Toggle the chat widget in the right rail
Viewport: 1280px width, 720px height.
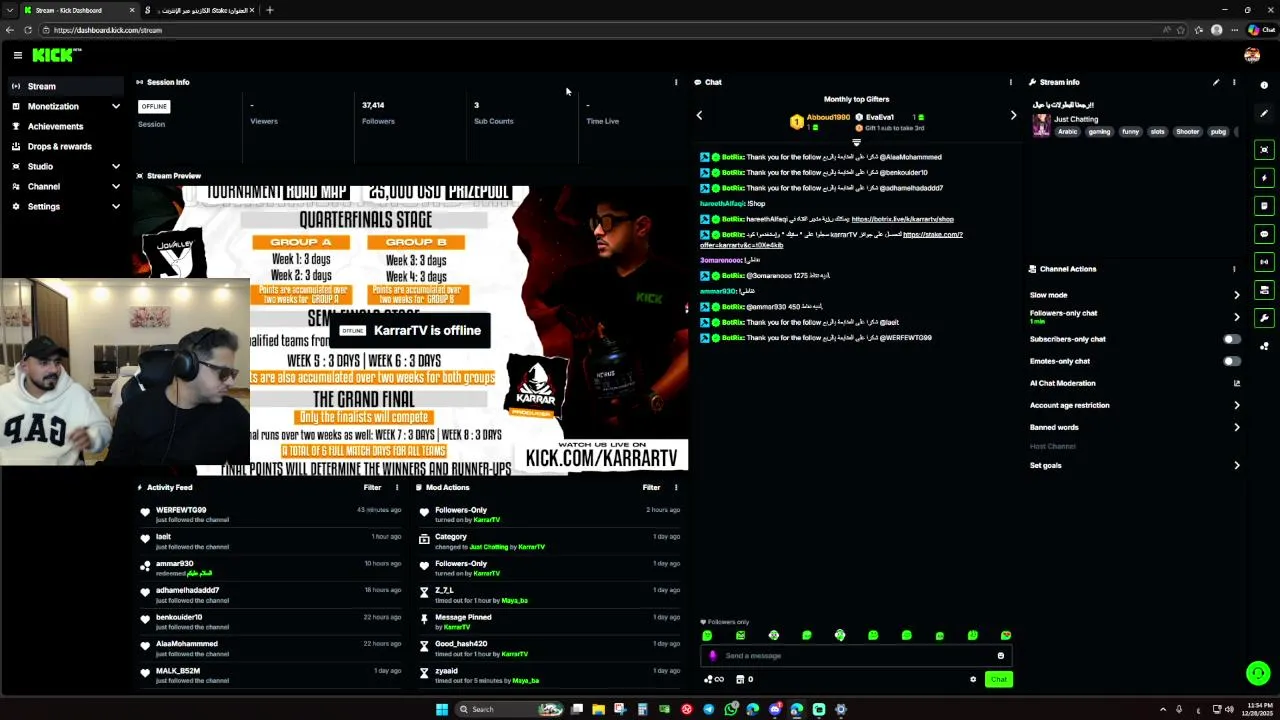1264,234
